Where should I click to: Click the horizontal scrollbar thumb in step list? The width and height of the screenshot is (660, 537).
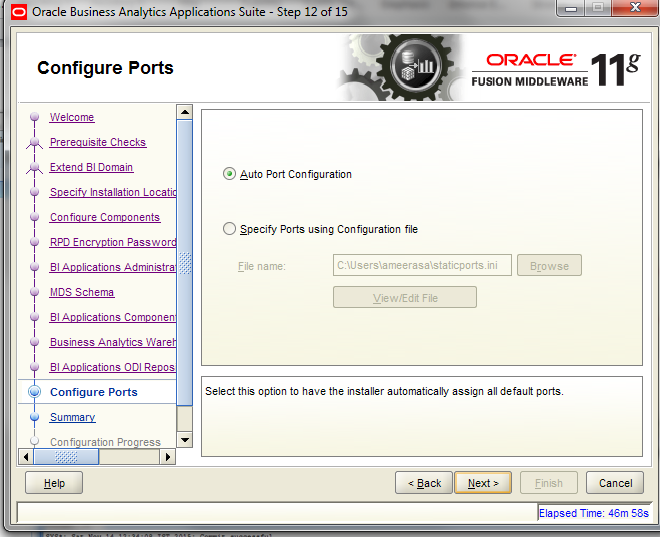[66, 457]
